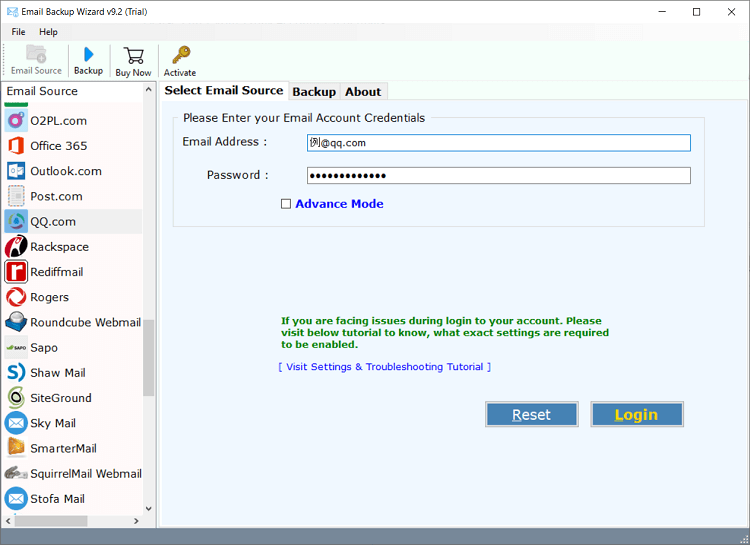Click the Email Source toolbar icon
The width and height of the screenshot is (750, 545).
(36, 54)
